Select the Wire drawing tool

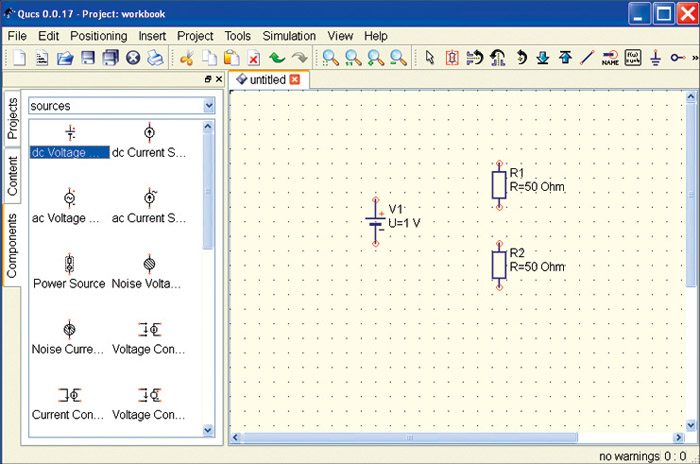point(587,58)
